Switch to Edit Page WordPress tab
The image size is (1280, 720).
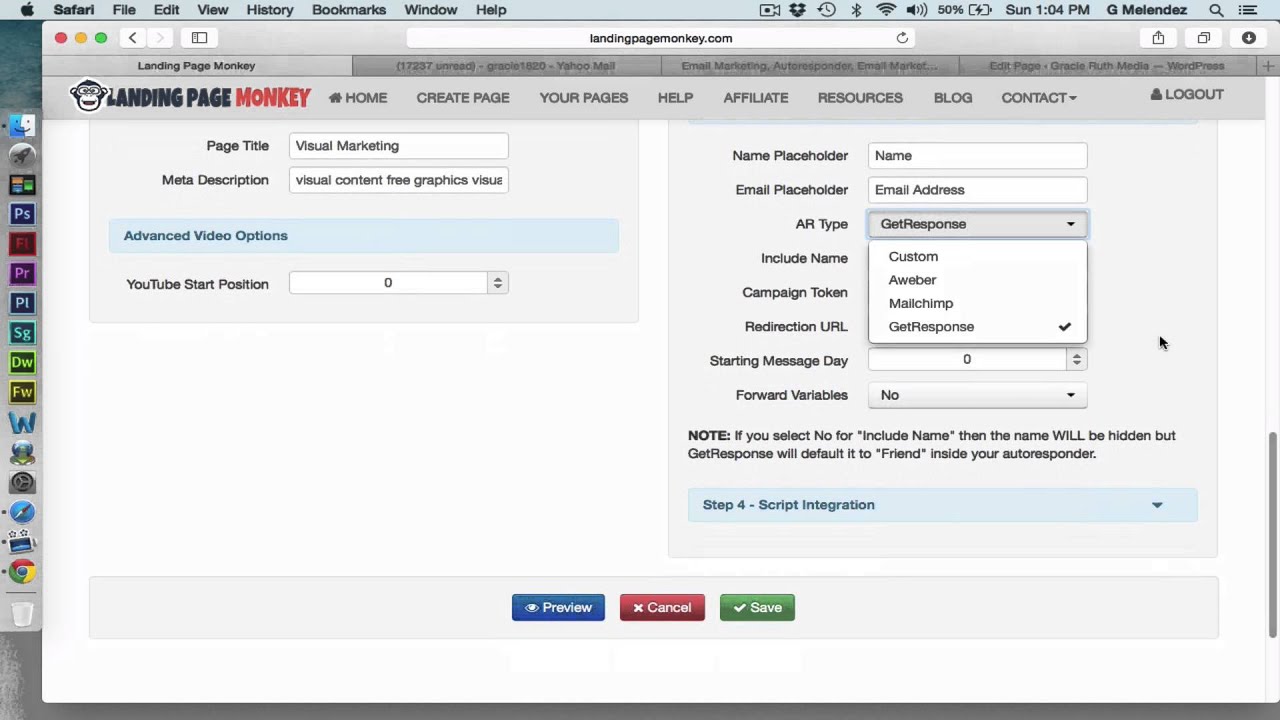tap(1106, 66)
